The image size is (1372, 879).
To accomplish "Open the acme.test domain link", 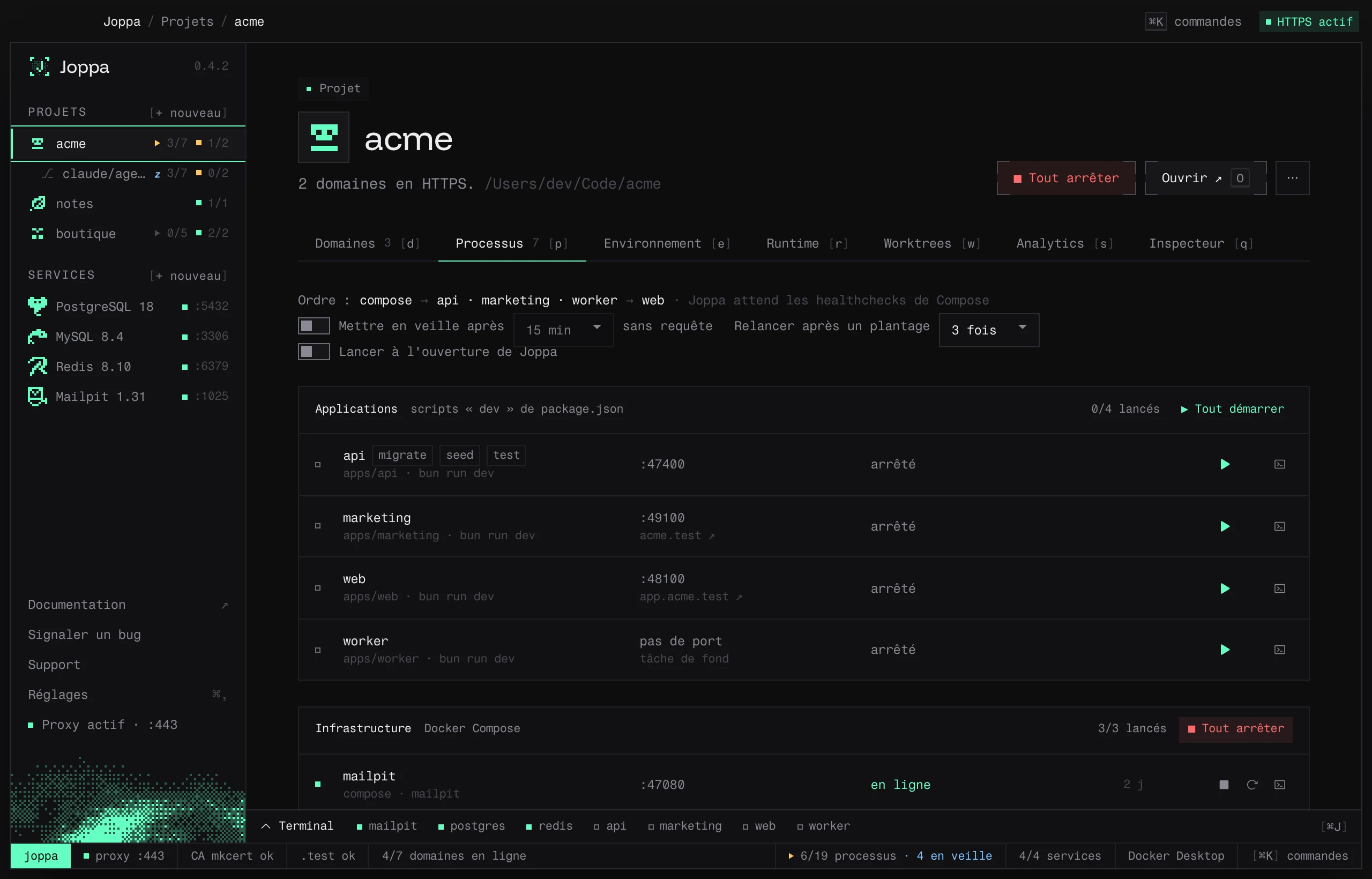I will (x=677, y=535).
